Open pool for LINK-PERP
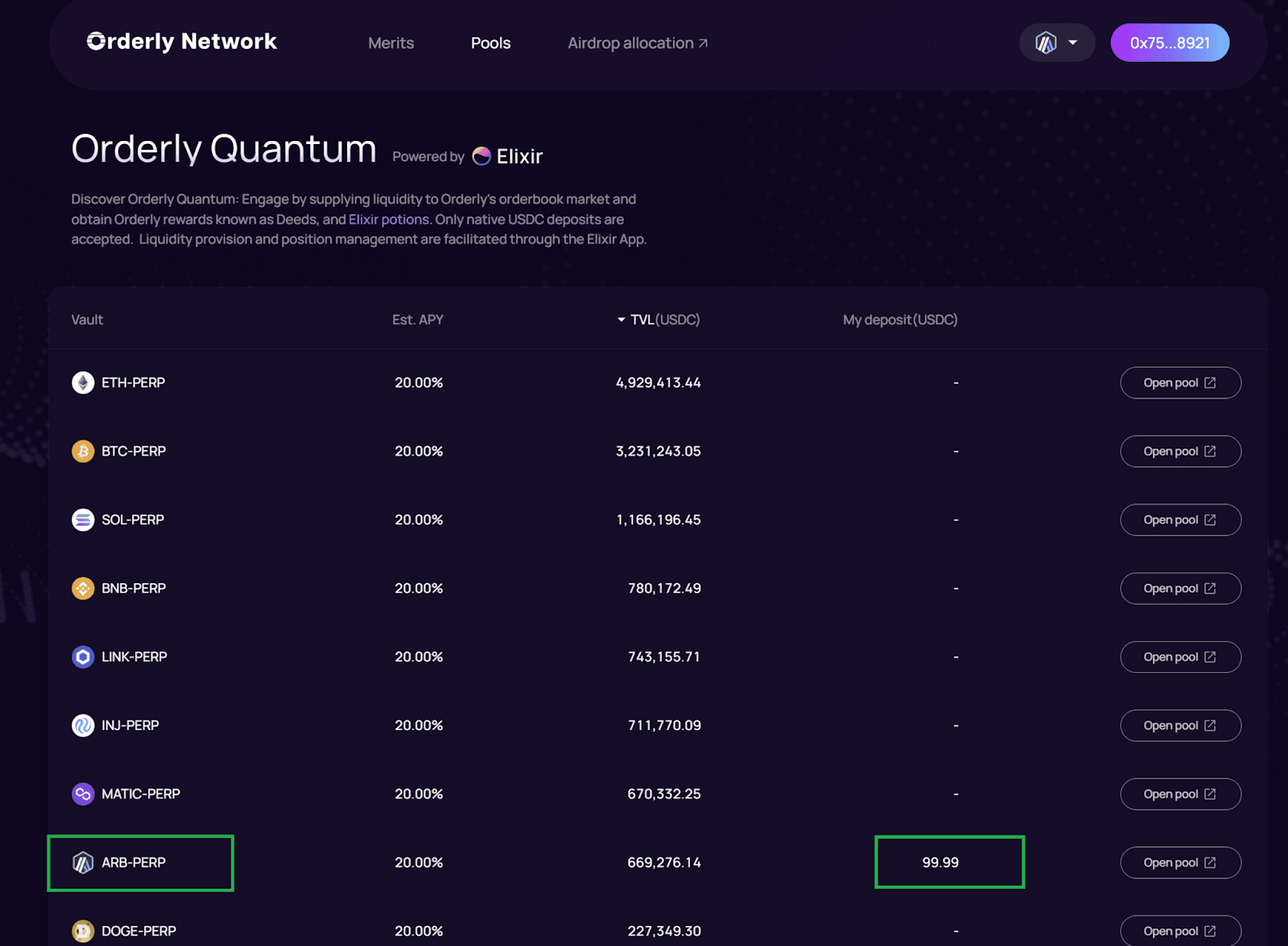This screenshot has height=946, width=1288. 1181,657
